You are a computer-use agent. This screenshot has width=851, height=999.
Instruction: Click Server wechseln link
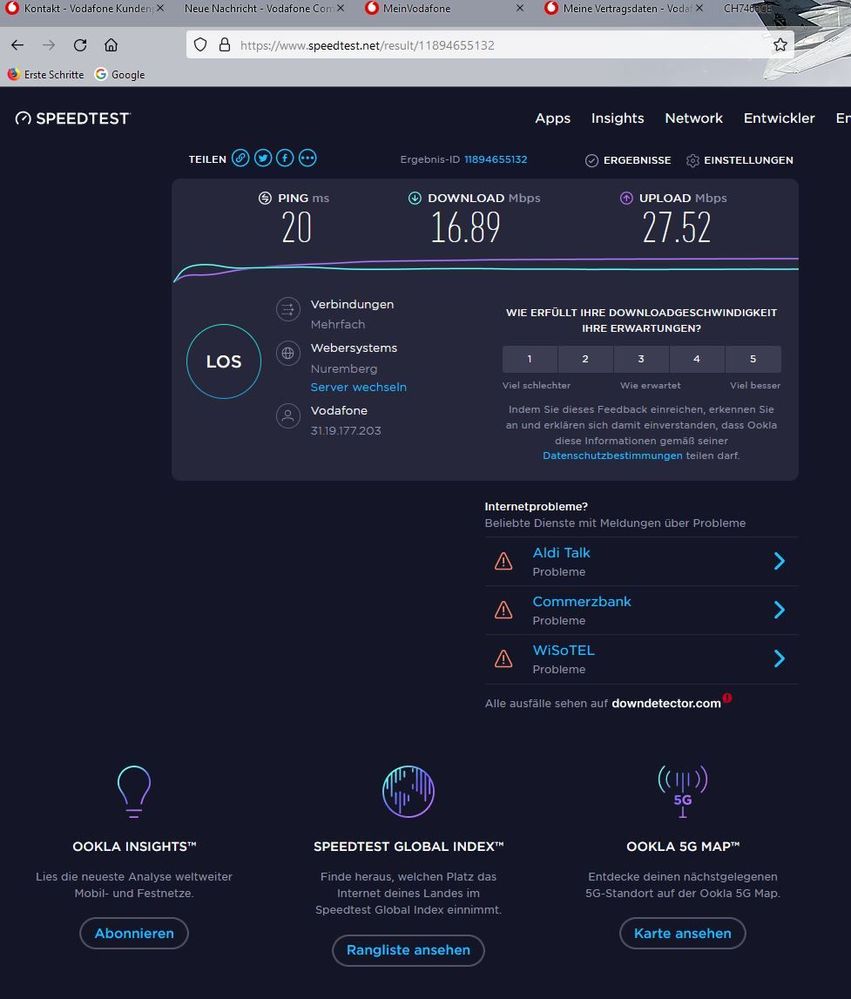[359, 387]
